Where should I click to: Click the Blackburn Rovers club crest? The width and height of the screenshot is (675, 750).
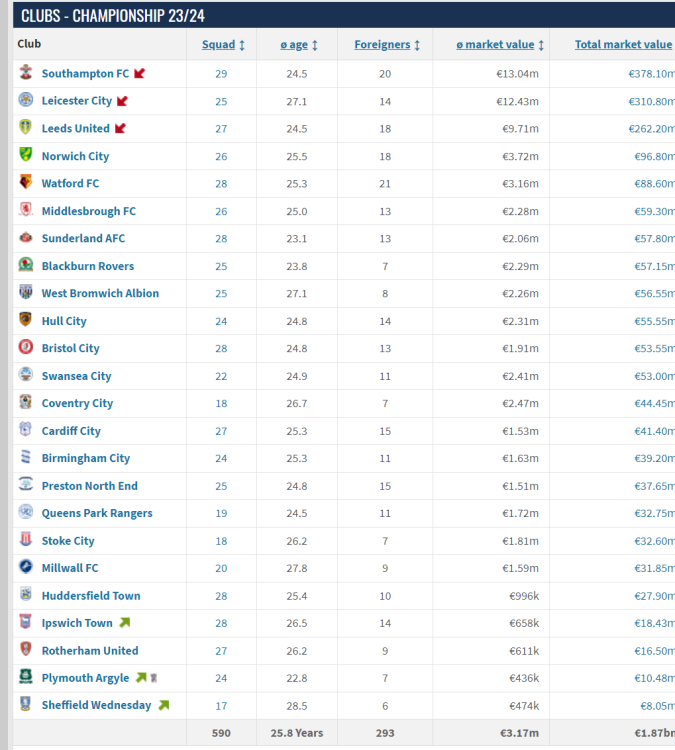point(26,265)
